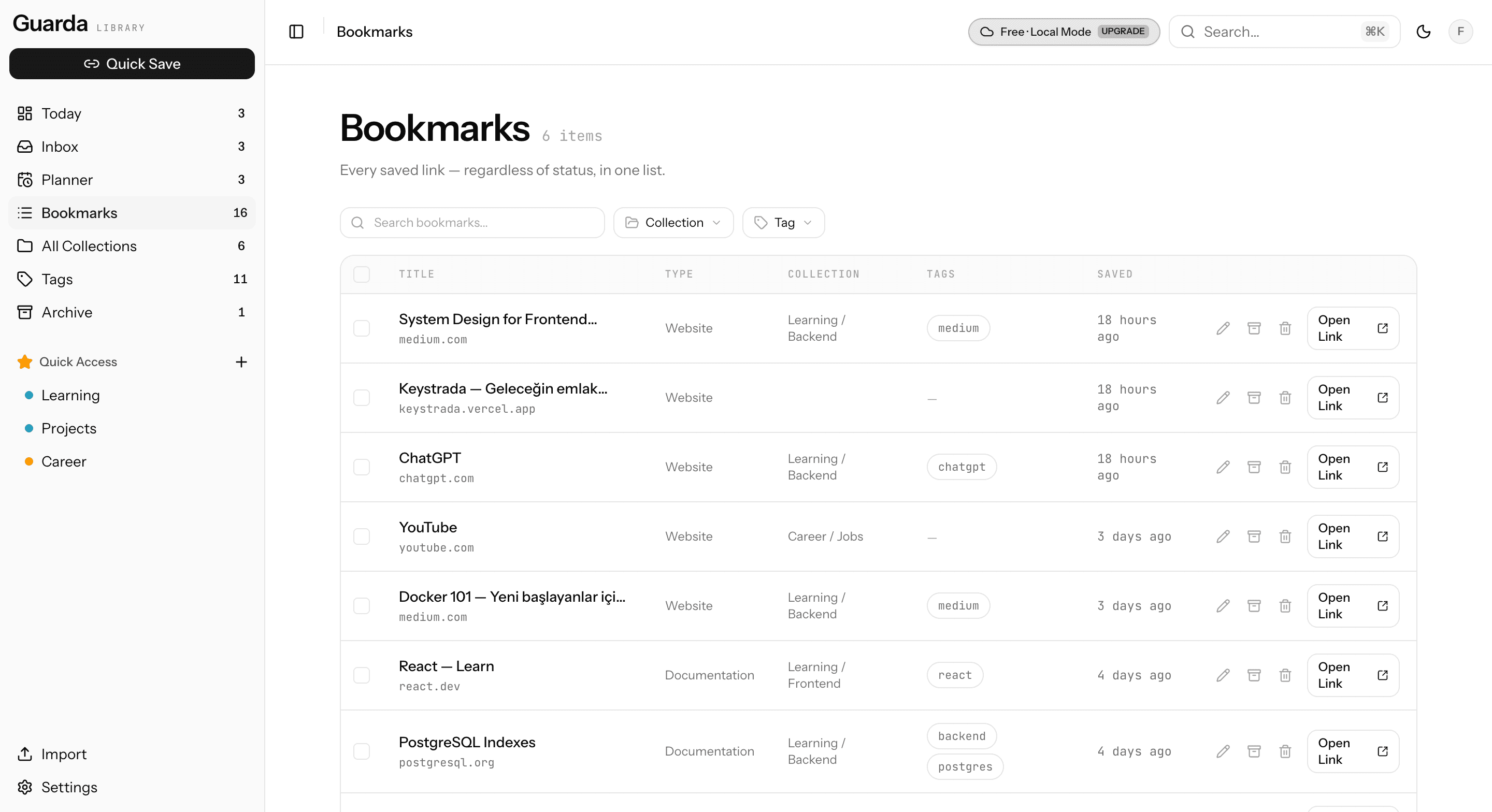Viewport: 1492px width, 812px height.
Task: Check the YouTube row checkbox
Action: point(362,537)
